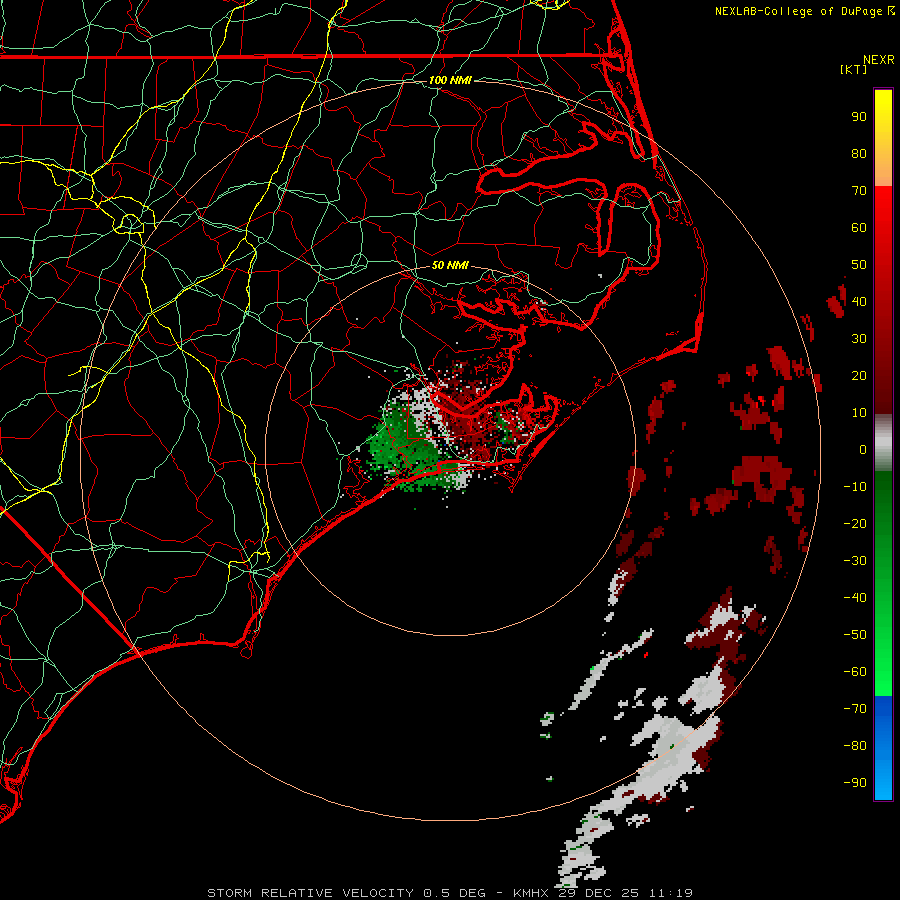Click the -70 value on the velocity scale
The width and height of the screenshot is (900, 900).
855,709
